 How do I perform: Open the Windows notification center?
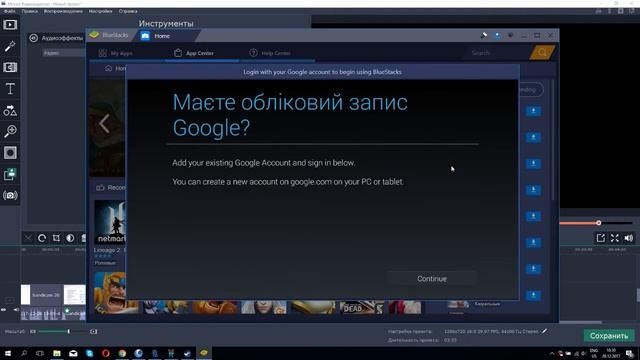click(x=630, y=353)
